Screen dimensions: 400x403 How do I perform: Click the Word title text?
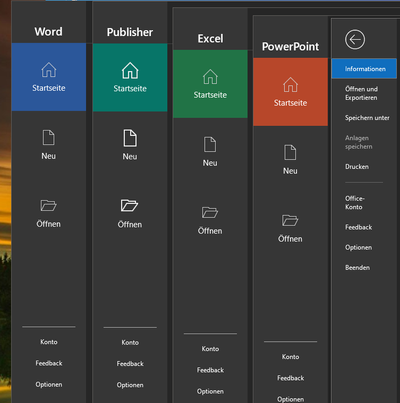48,32
